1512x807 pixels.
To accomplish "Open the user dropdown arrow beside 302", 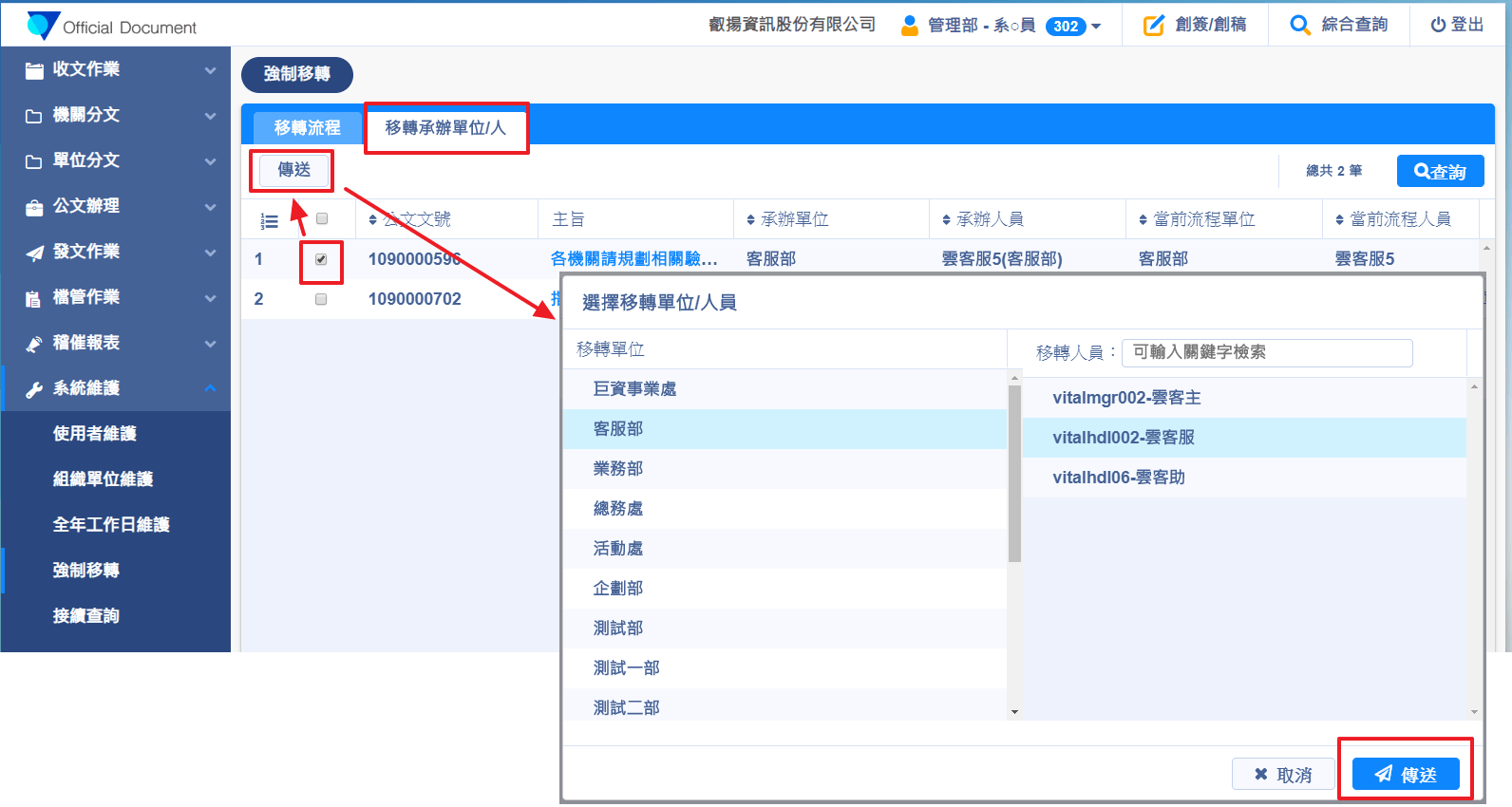I will click(1096, 27).
